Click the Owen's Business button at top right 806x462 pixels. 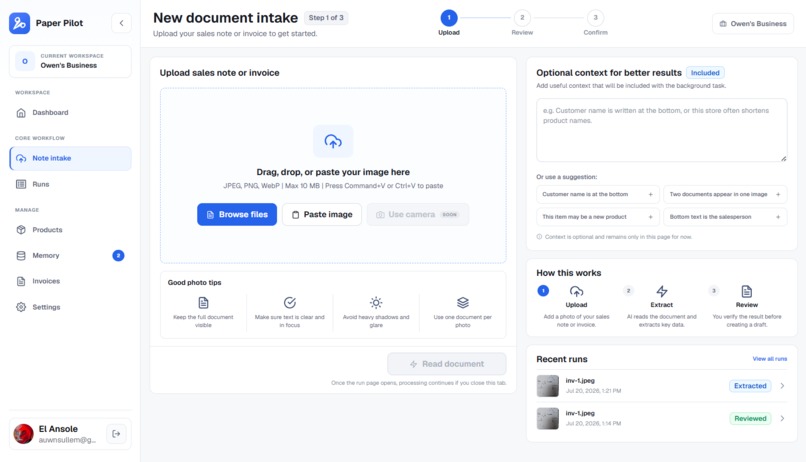click(753, 24)
